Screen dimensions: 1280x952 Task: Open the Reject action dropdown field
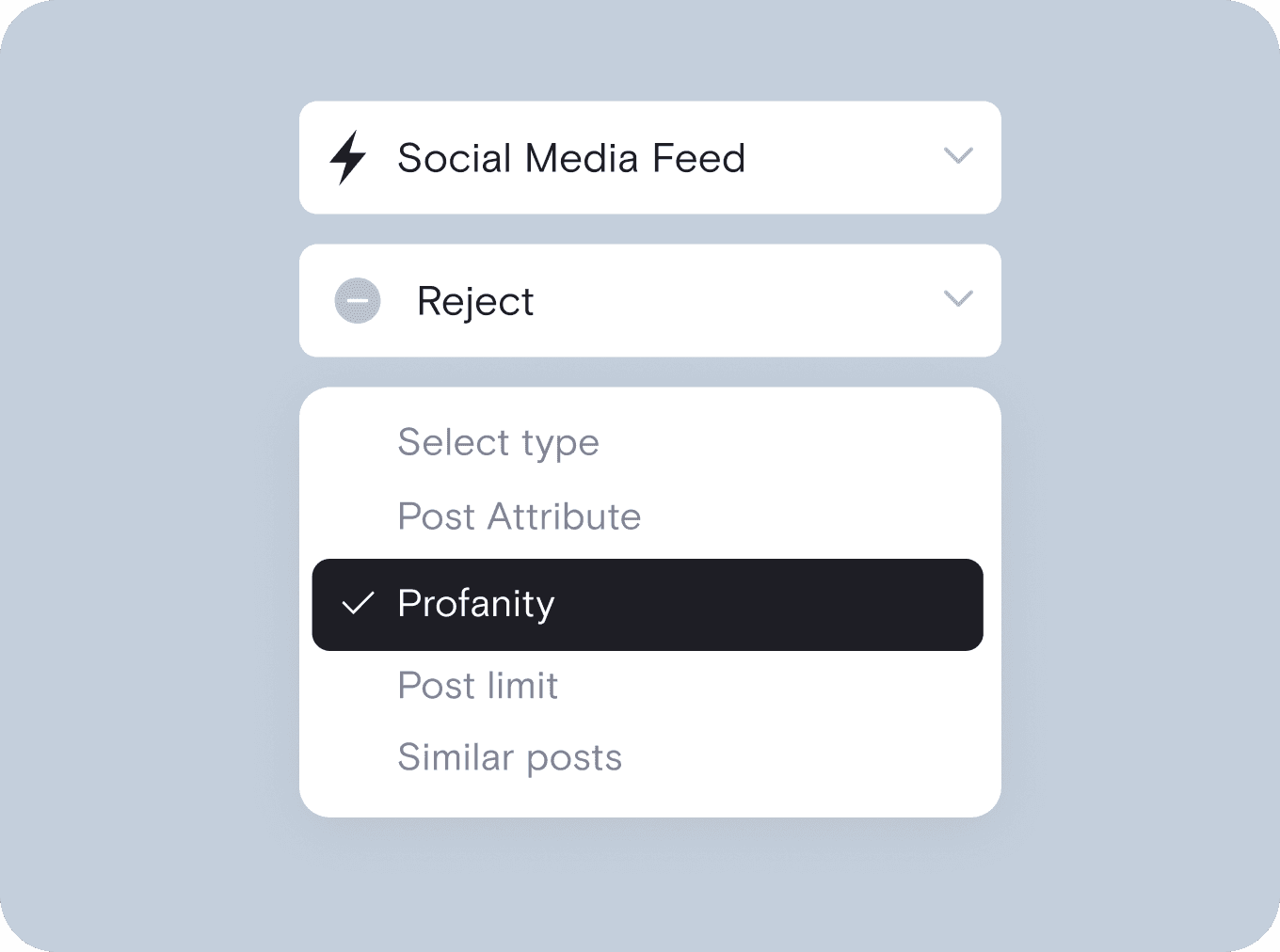click(649, 300)
